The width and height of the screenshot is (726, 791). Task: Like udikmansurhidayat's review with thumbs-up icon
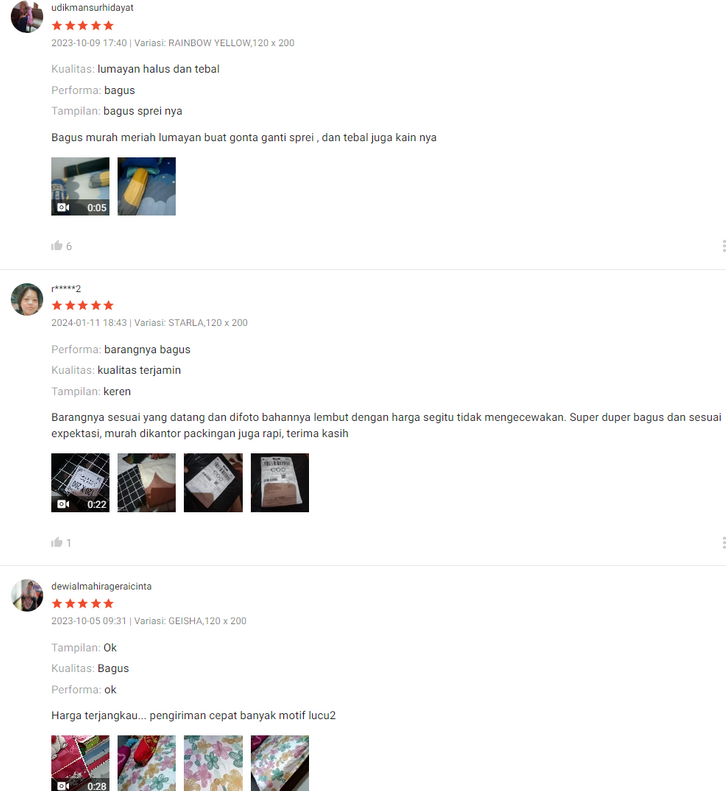point(57,246)
